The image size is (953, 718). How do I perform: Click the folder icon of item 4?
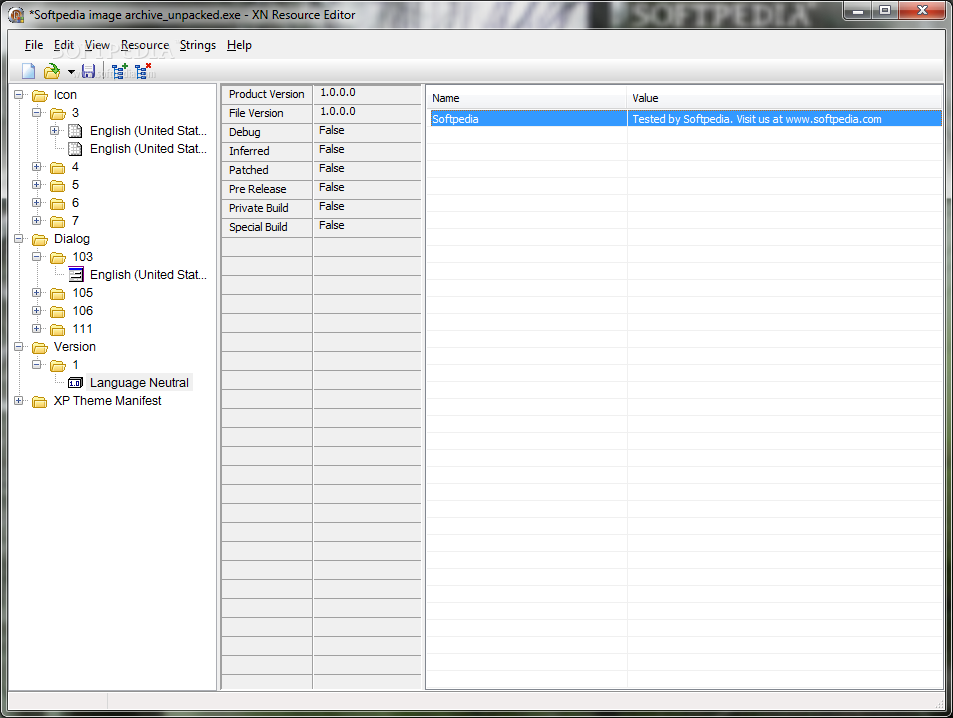point(58,167)
